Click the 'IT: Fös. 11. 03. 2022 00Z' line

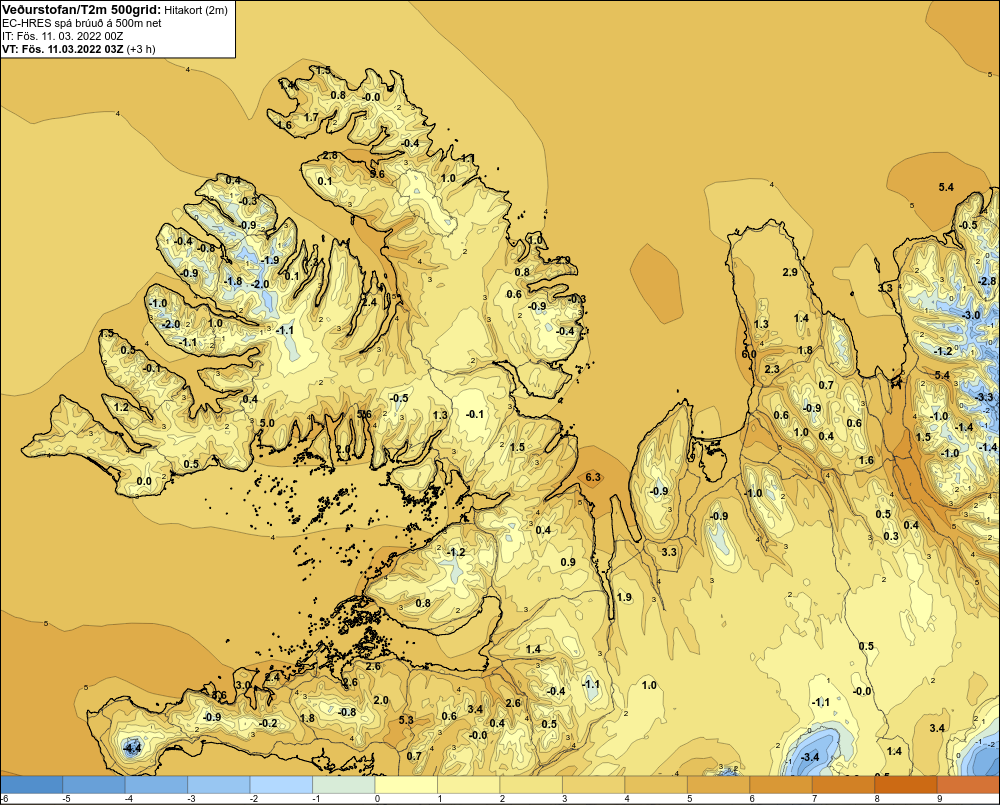[x=62, y=36]
